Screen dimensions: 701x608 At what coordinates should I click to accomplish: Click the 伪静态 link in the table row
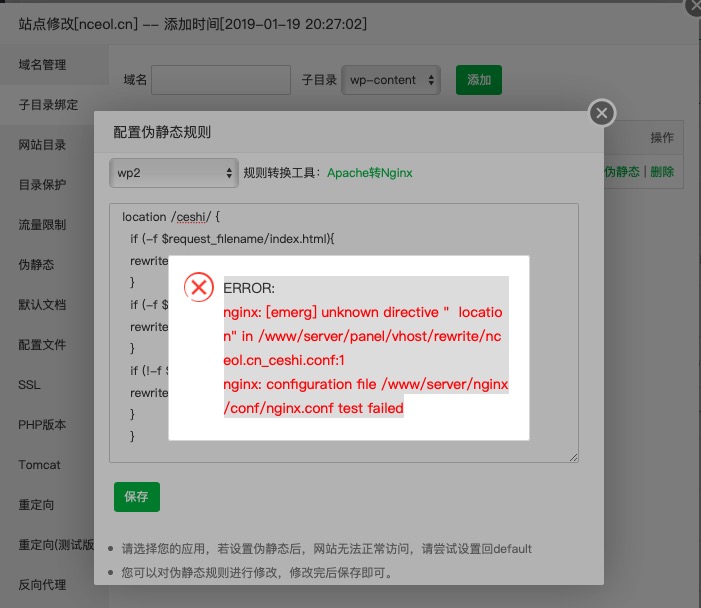pos(622,172)
